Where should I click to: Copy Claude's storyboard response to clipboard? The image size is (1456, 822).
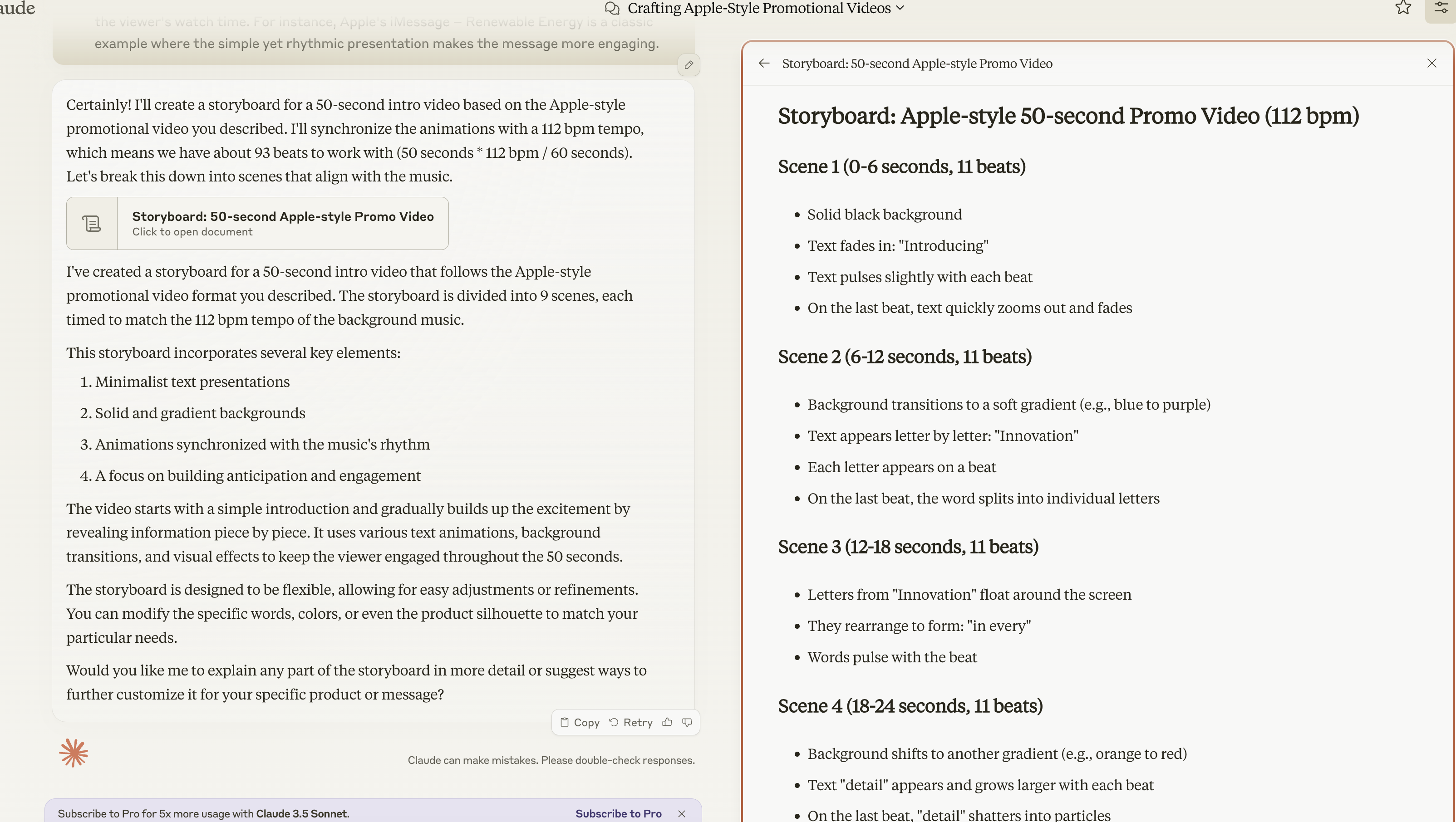point(579,722)
